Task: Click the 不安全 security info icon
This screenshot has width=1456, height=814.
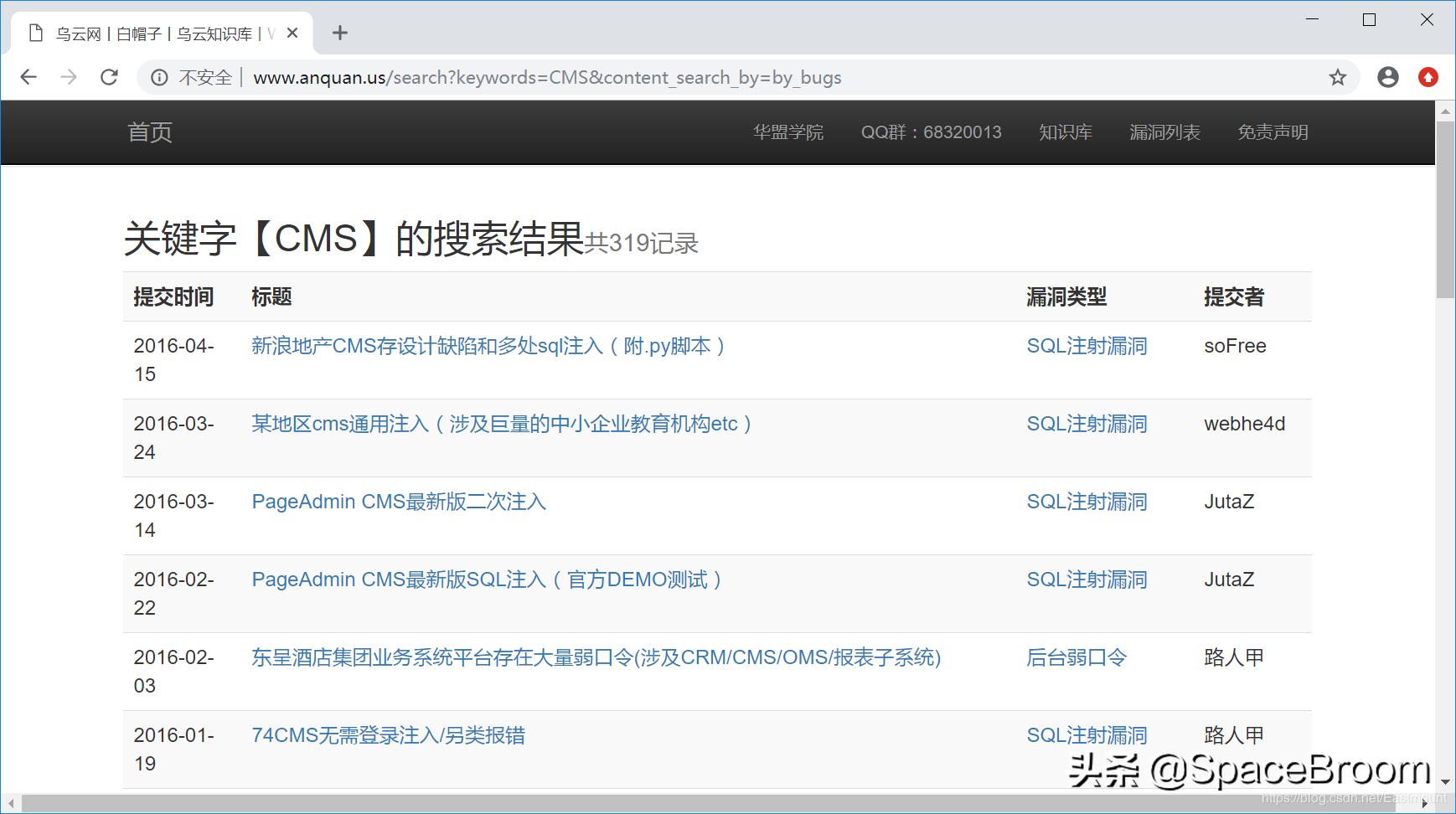Action: pos(159,77)
